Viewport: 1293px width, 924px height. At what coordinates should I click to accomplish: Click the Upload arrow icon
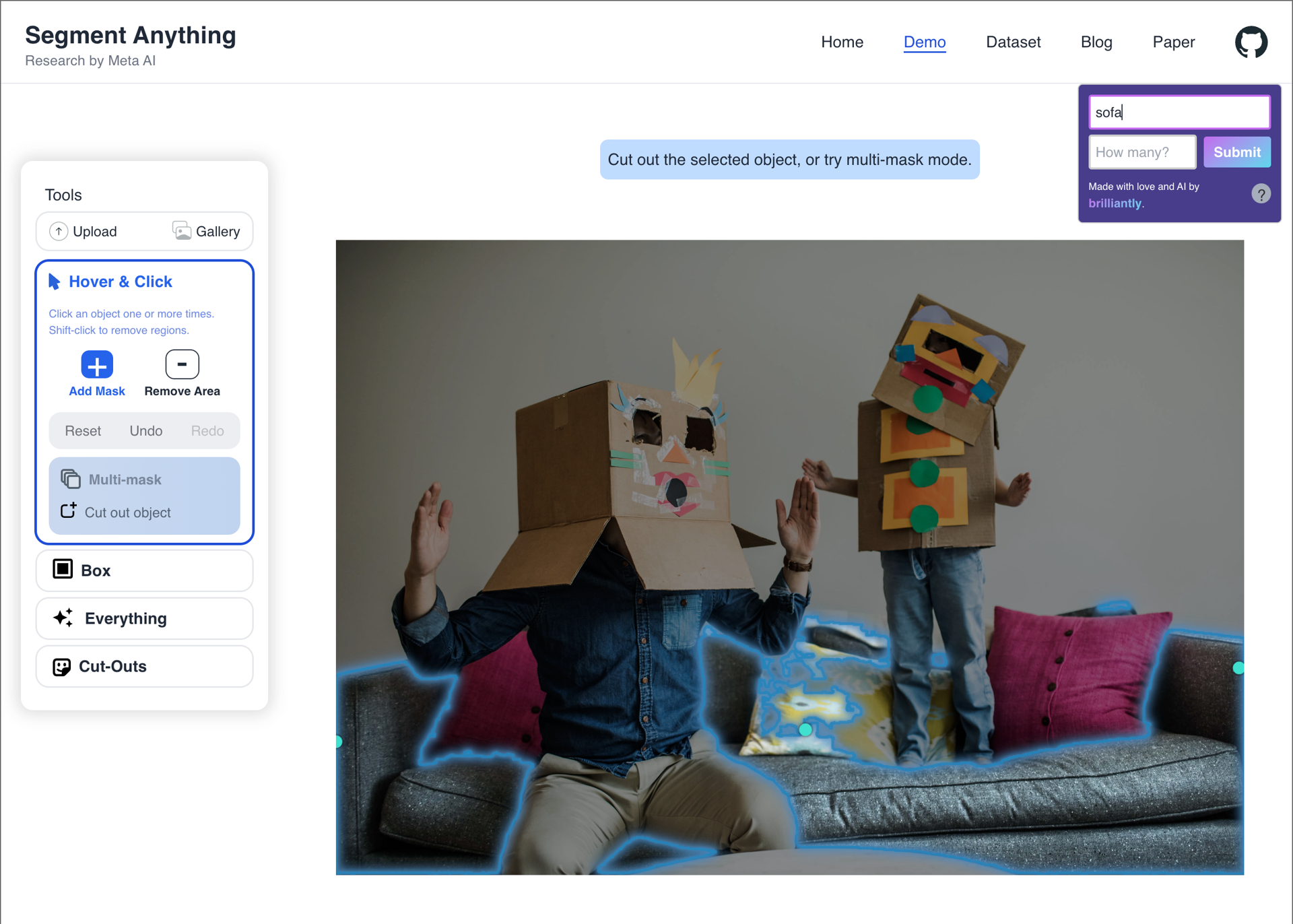point(59,231)
